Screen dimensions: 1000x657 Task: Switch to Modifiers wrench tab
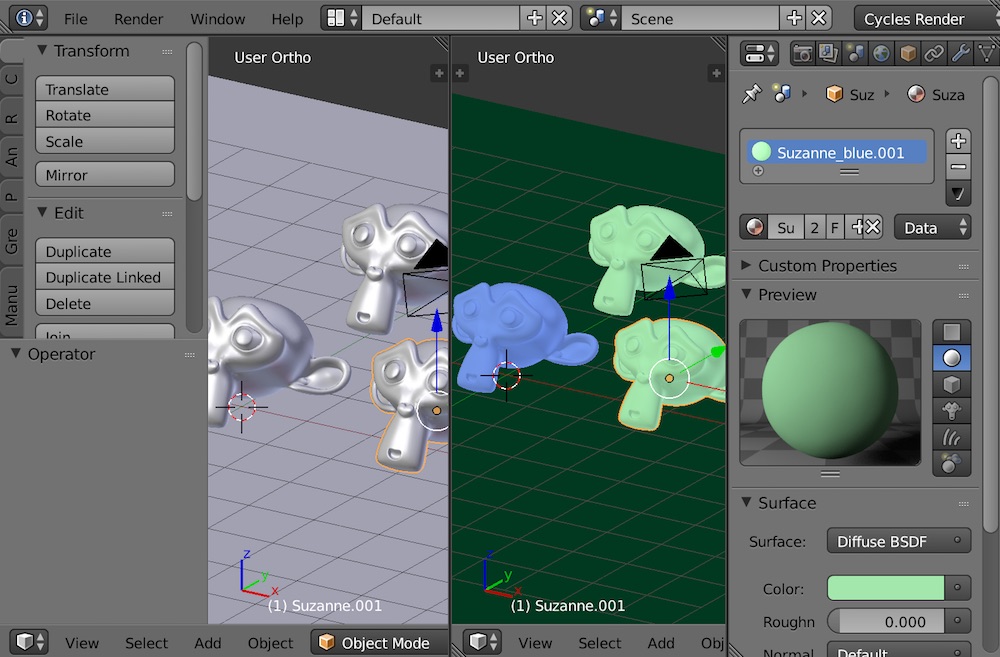960,54
